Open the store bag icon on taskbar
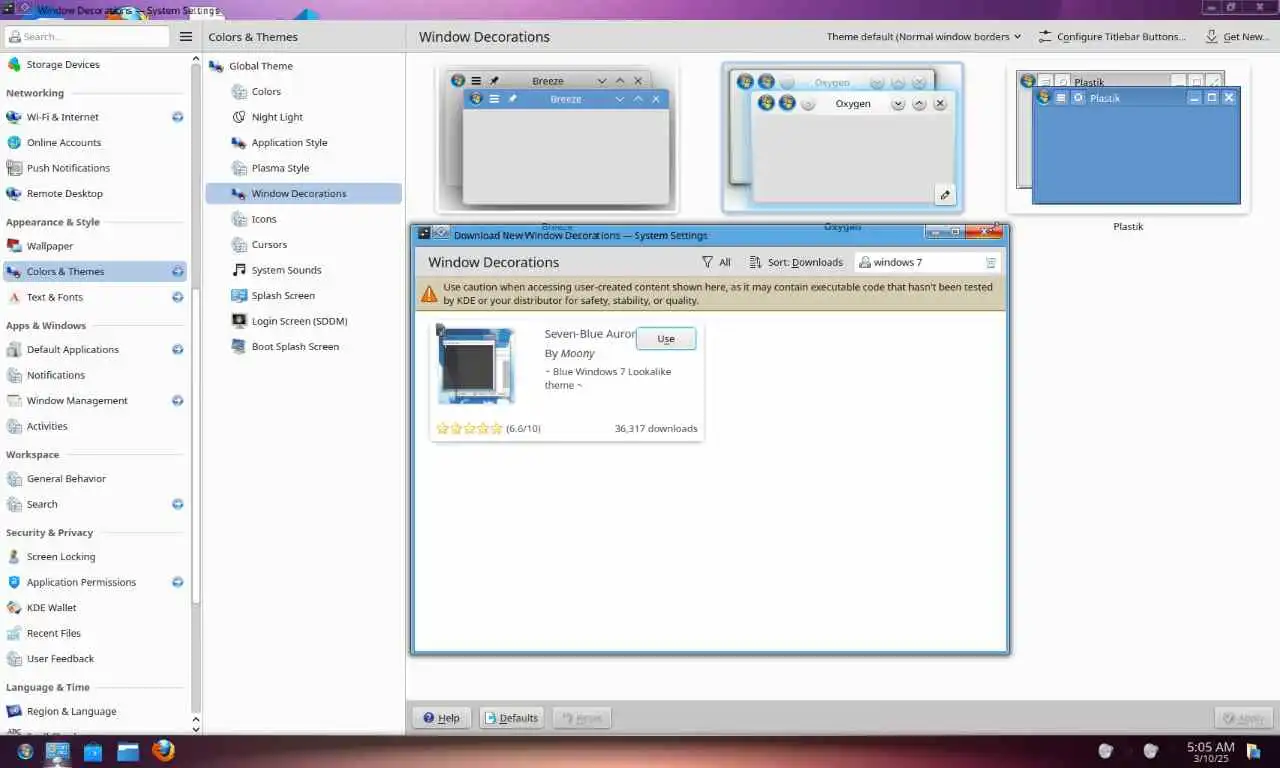 pyautogui.click(x=93, y=751)
